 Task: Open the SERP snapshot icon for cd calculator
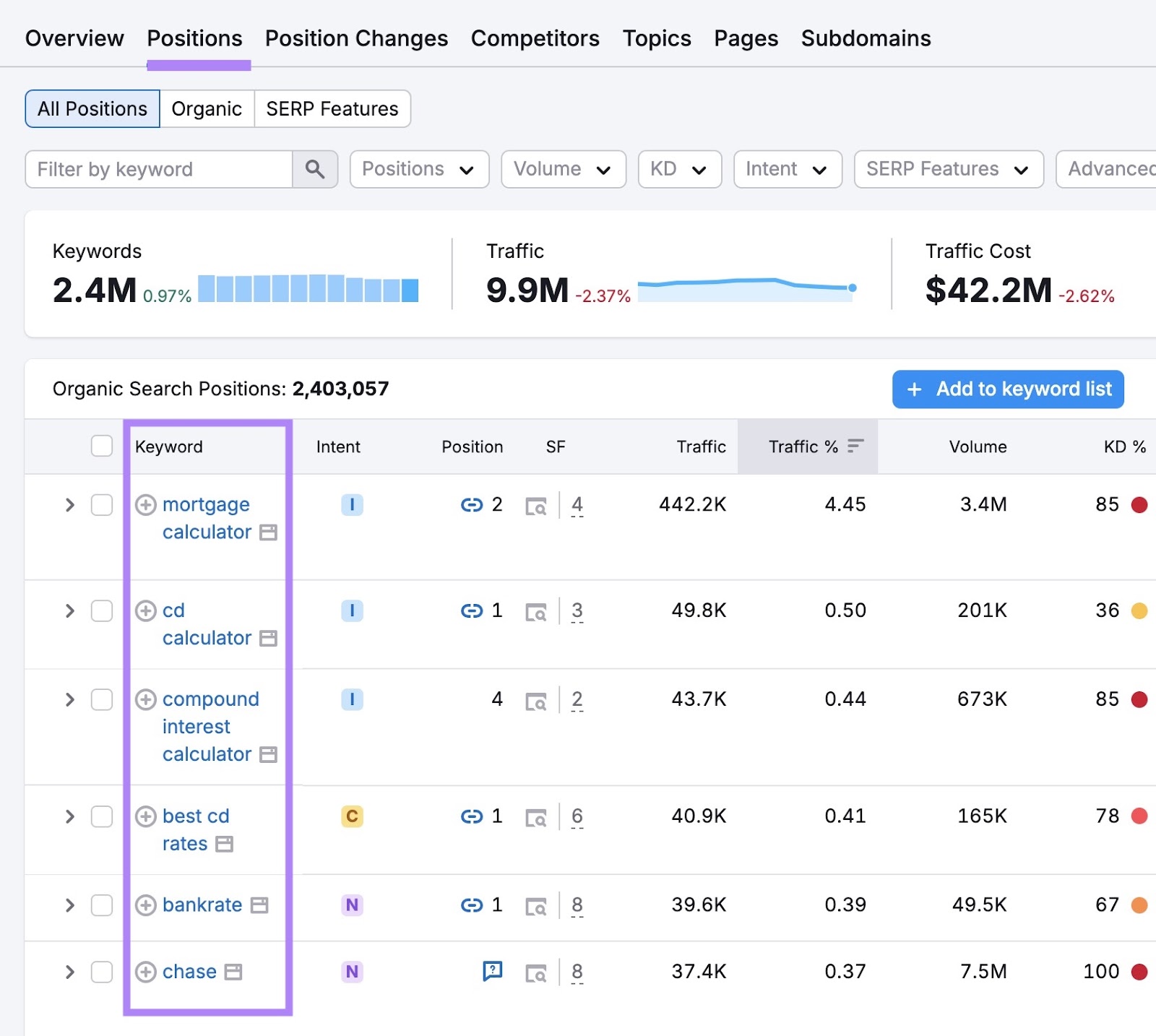536,610
